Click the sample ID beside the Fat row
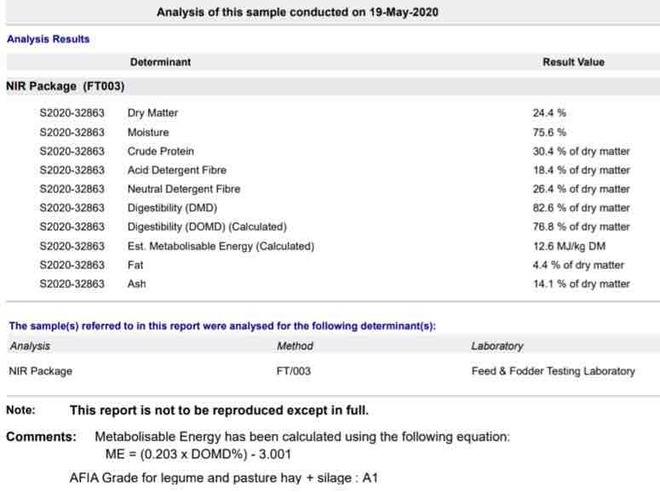The image size is (660, 492). 72,265
